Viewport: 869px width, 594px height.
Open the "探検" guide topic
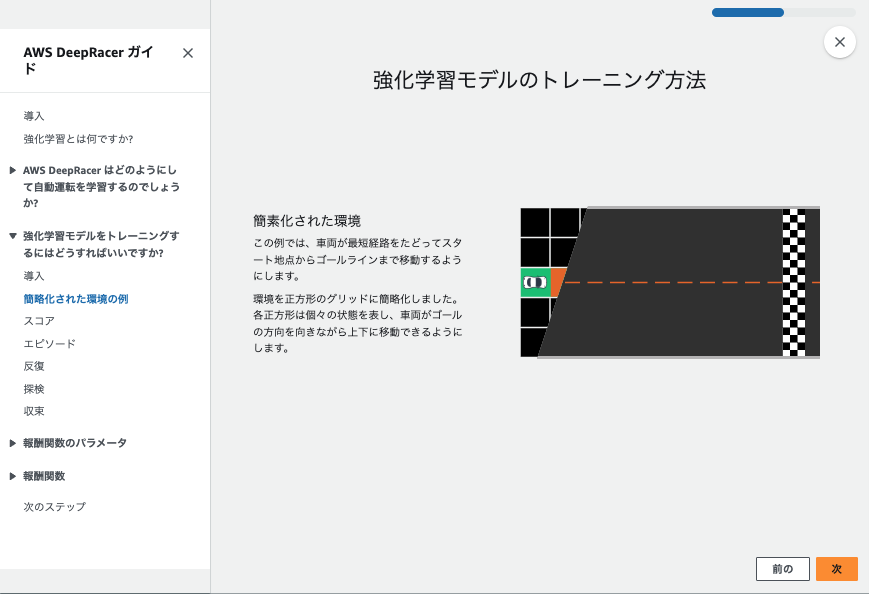coord(33,388)
